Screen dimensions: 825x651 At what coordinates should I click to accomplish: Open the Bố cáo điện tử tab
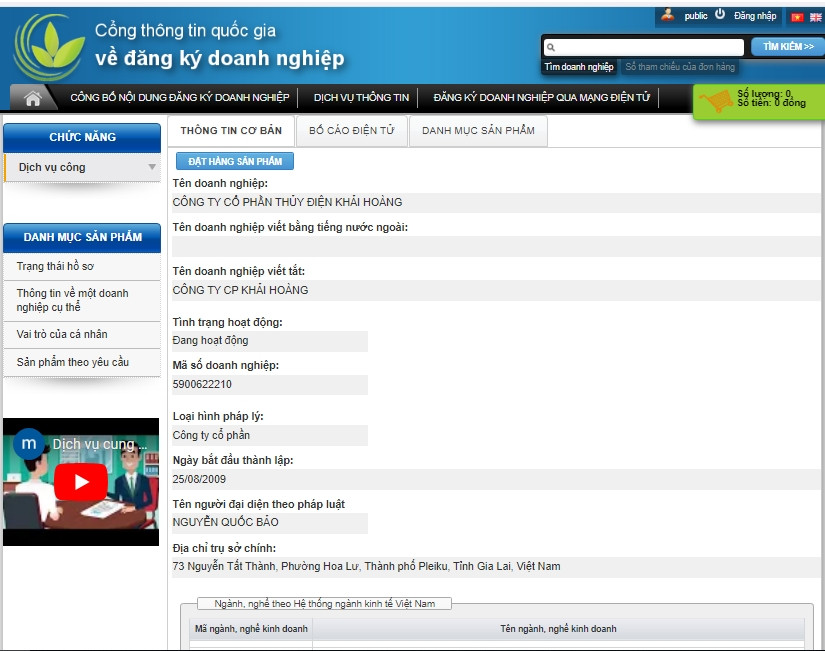click(x=351, y=131)
